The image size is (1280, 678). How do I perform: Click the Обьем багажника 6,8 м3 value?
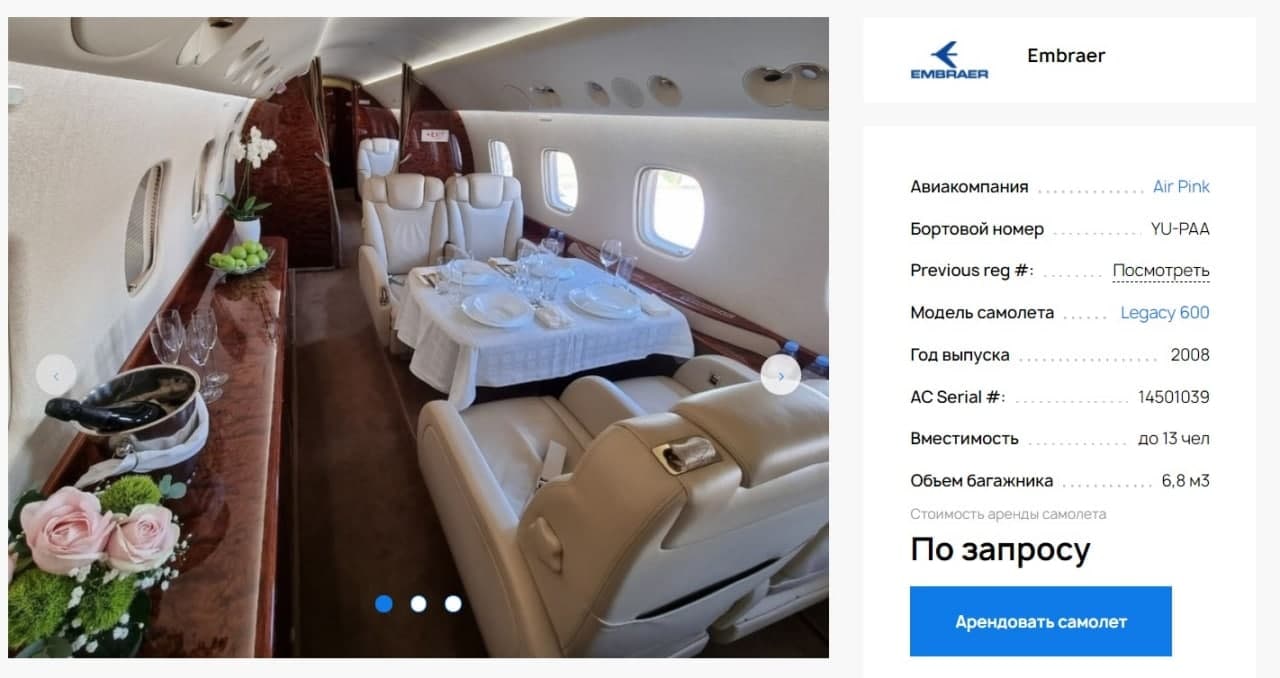click(x=1186, y=480)
